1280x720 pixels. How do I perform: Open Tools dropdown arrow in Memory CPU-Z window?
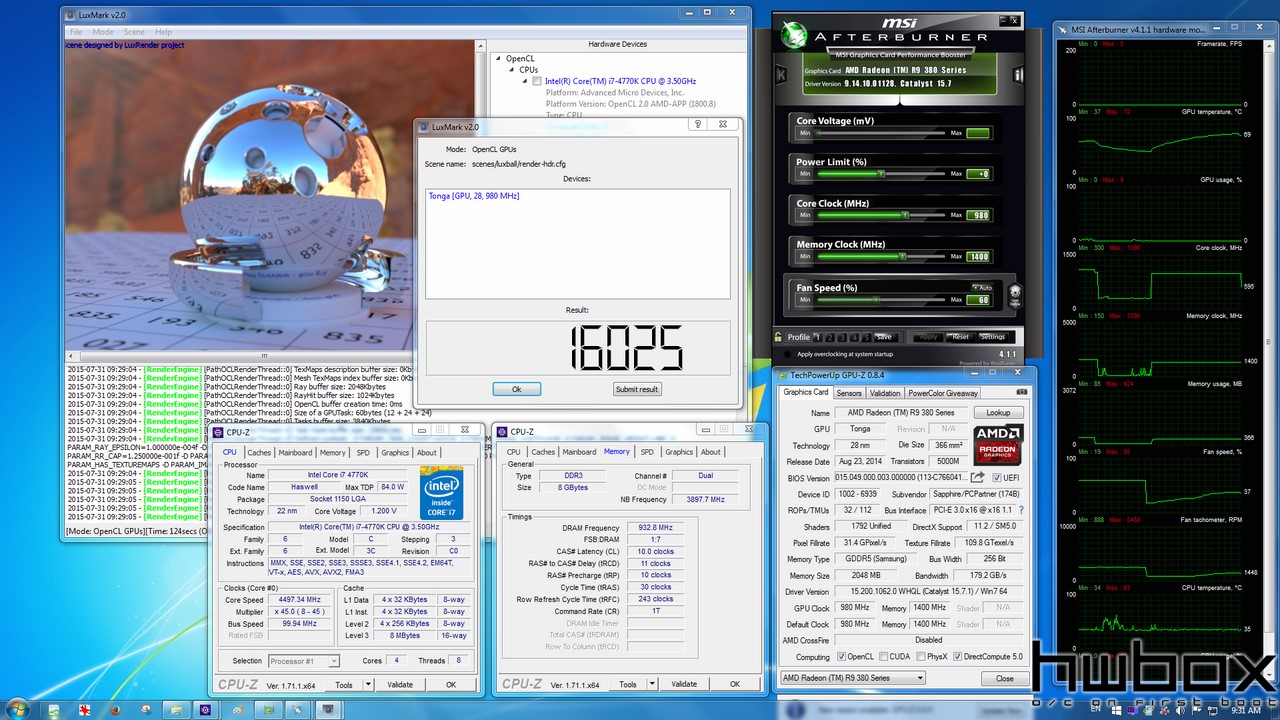click(x=653, y=685)
